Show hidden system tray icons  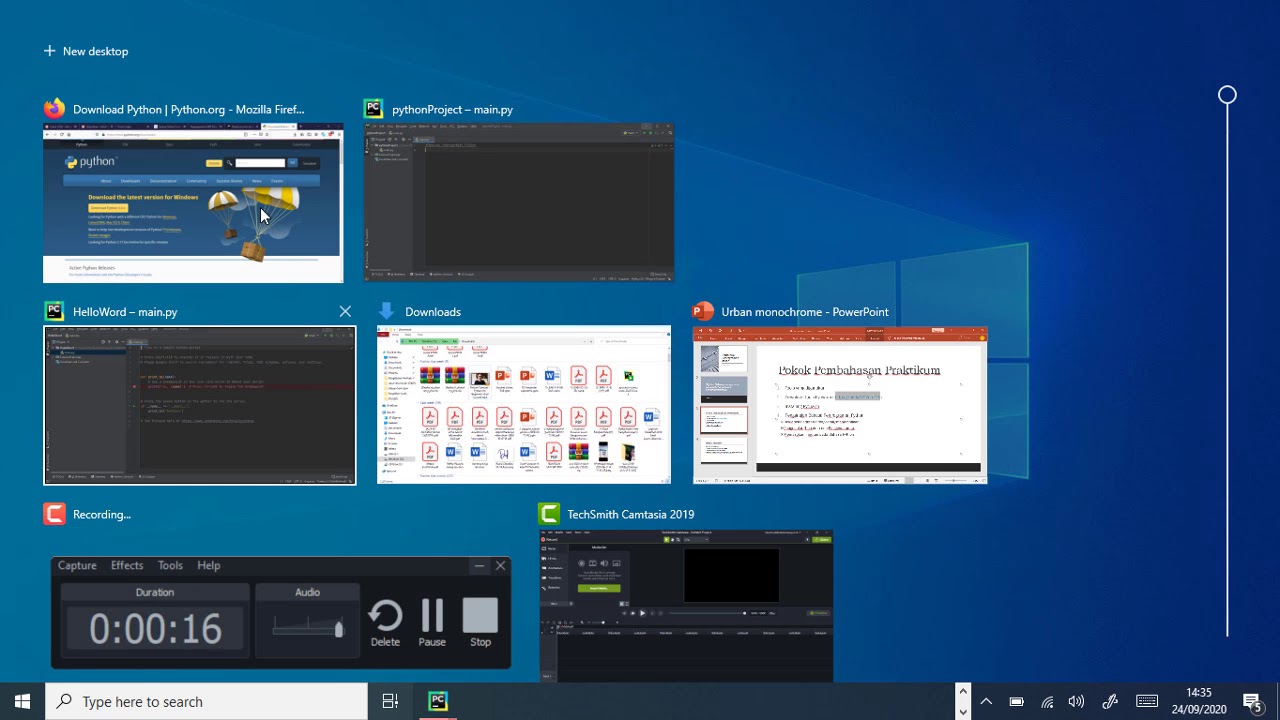(x=985, y=701)
